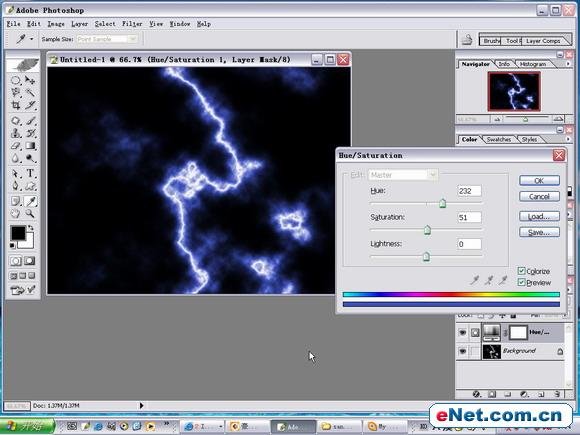Open the Color panel menu arrow
The image size is (580, 435).
pos(568,139)
